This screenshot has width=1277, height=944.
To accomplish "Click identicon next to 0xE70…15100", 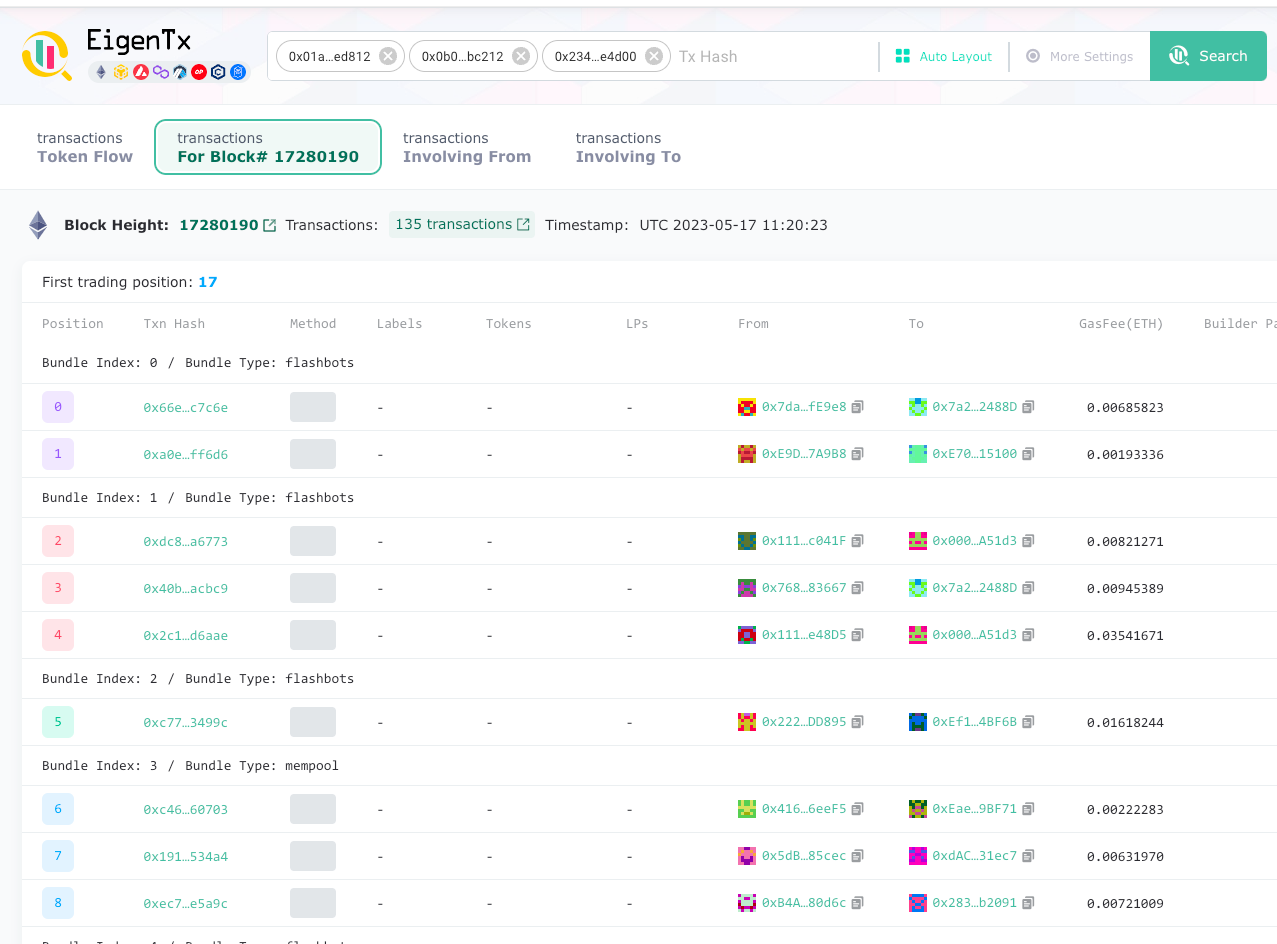I will (918, 454).
